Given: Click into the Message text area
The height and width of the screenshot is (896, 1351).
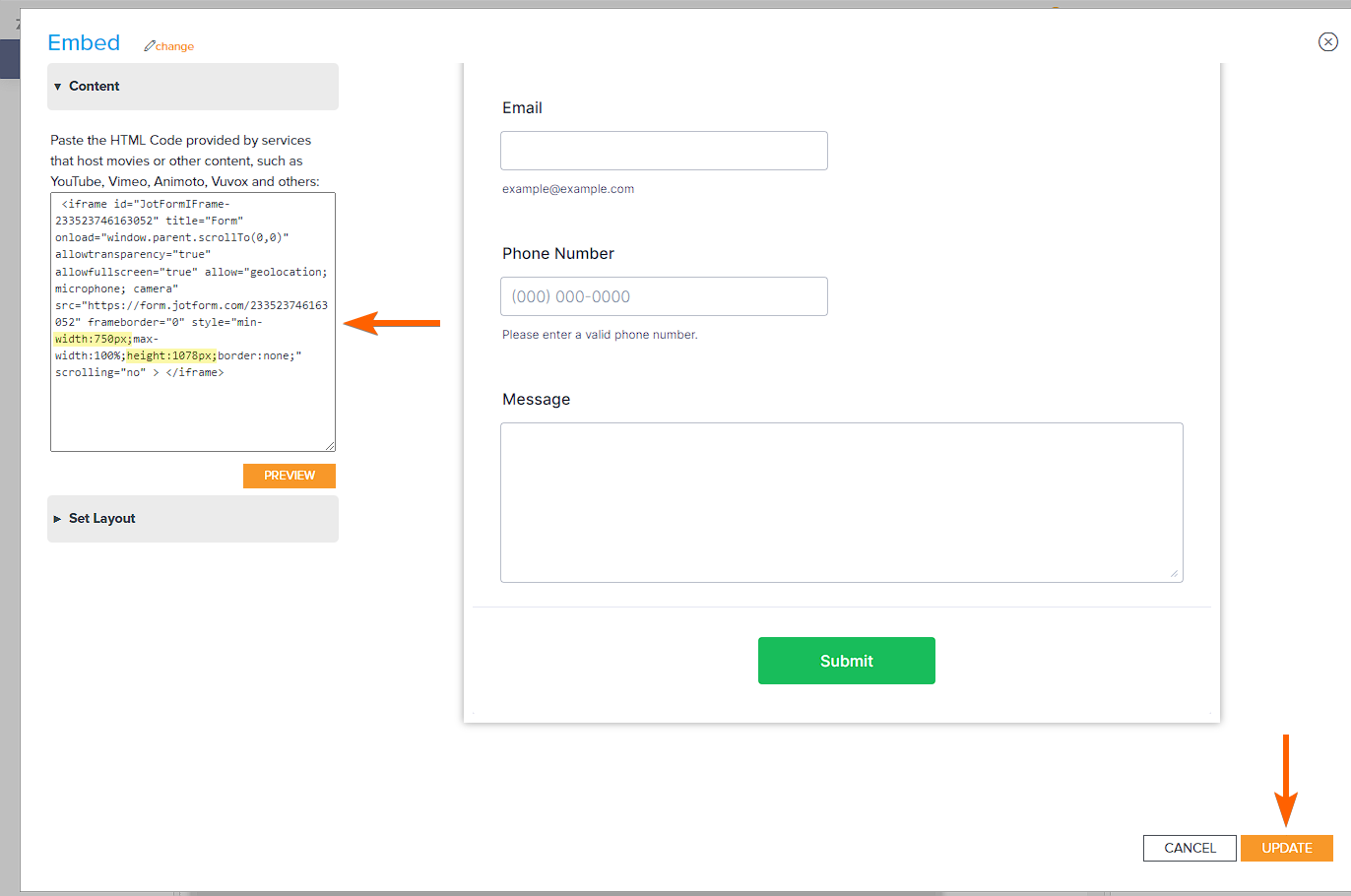Looking at the screenshot, I should [841, 502].
